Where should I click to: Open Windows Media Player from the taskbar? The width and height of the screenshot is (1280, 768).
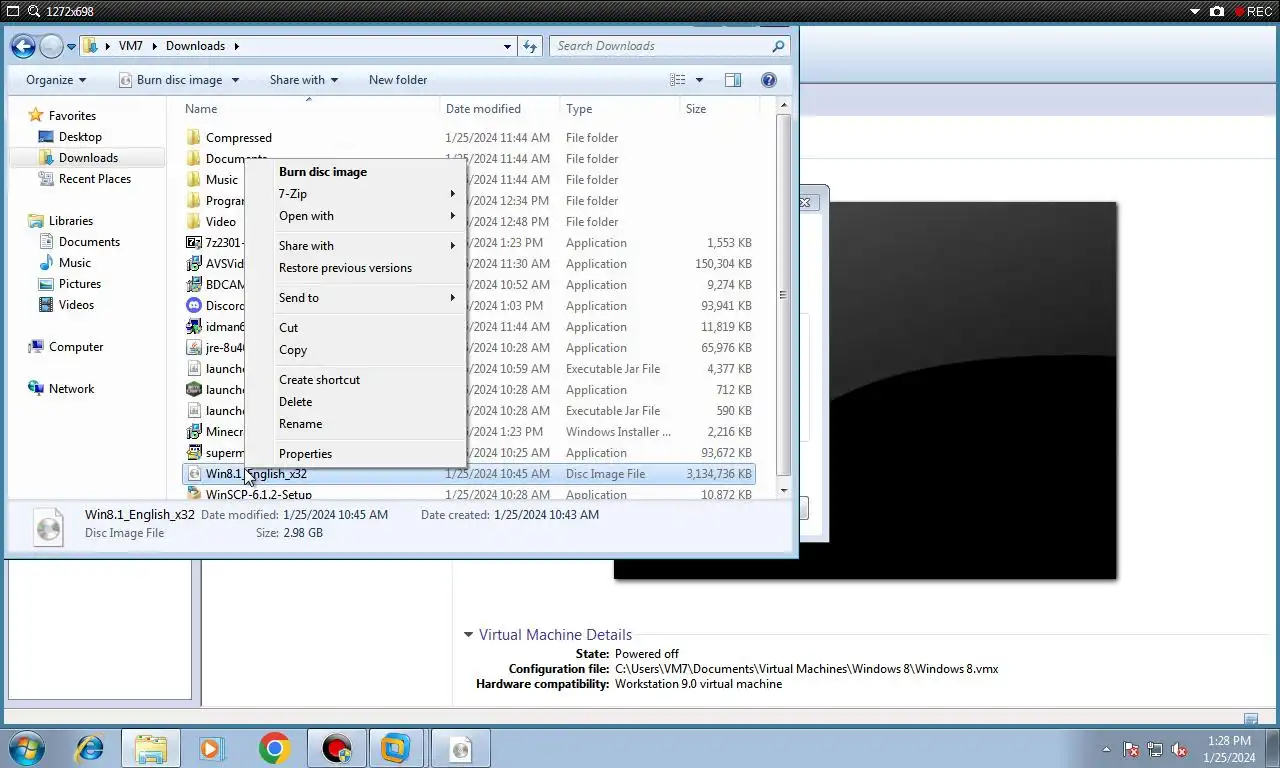[212, 748]
